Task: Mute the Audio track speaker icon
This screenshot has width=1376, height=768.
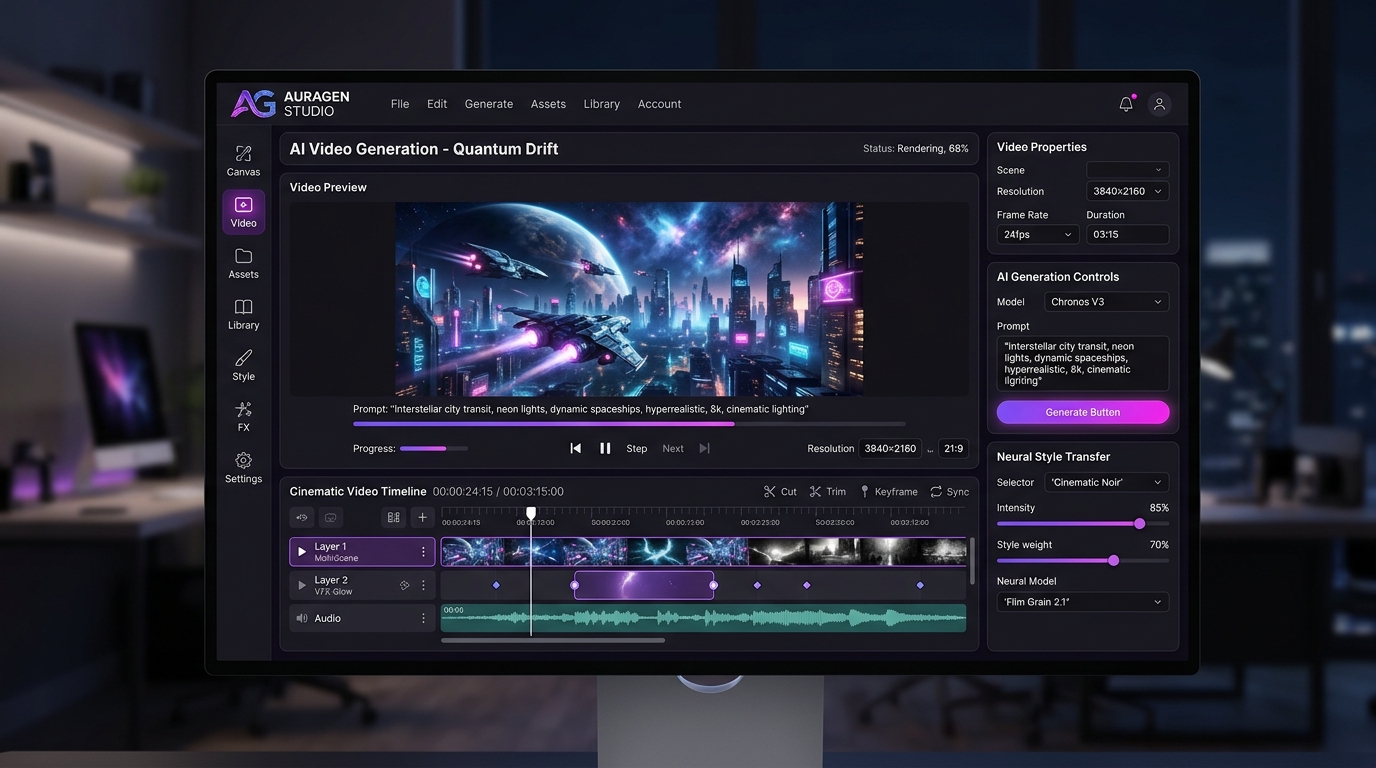Action: pyautogui.click(x=301, y=618)
